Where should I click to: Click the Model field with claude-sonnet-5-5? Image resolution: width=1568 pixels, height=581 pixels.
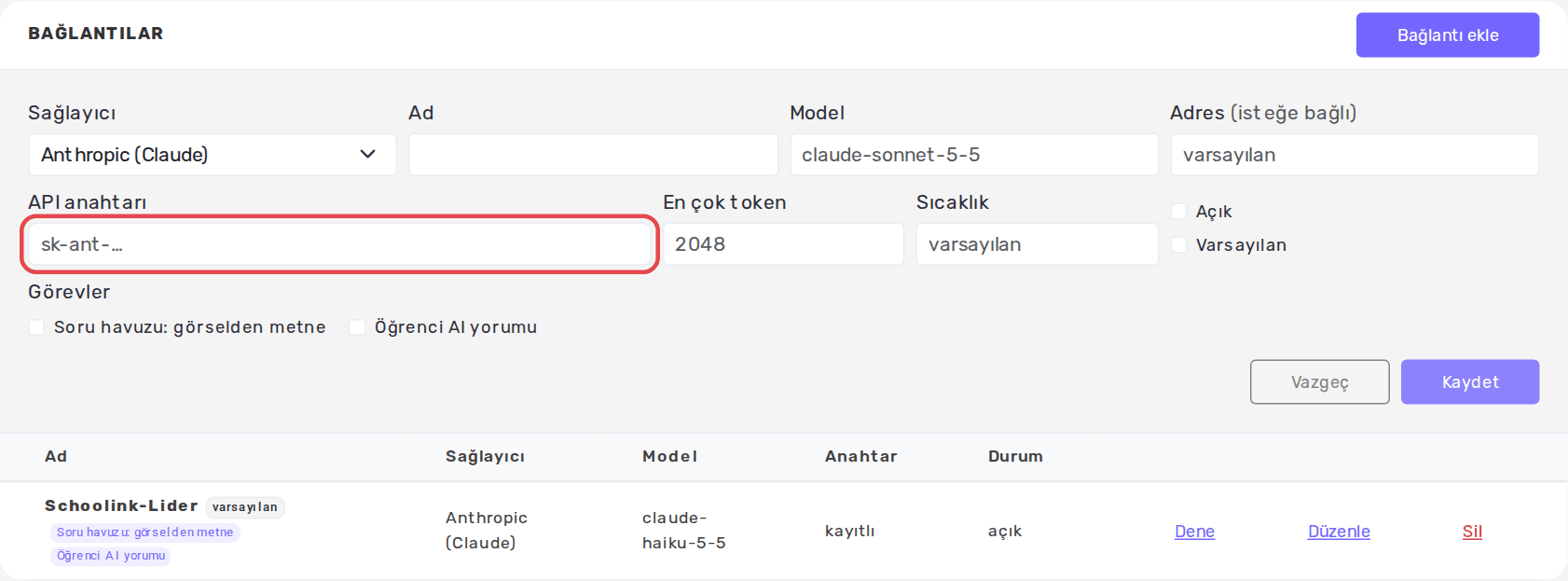coord(974,155)
